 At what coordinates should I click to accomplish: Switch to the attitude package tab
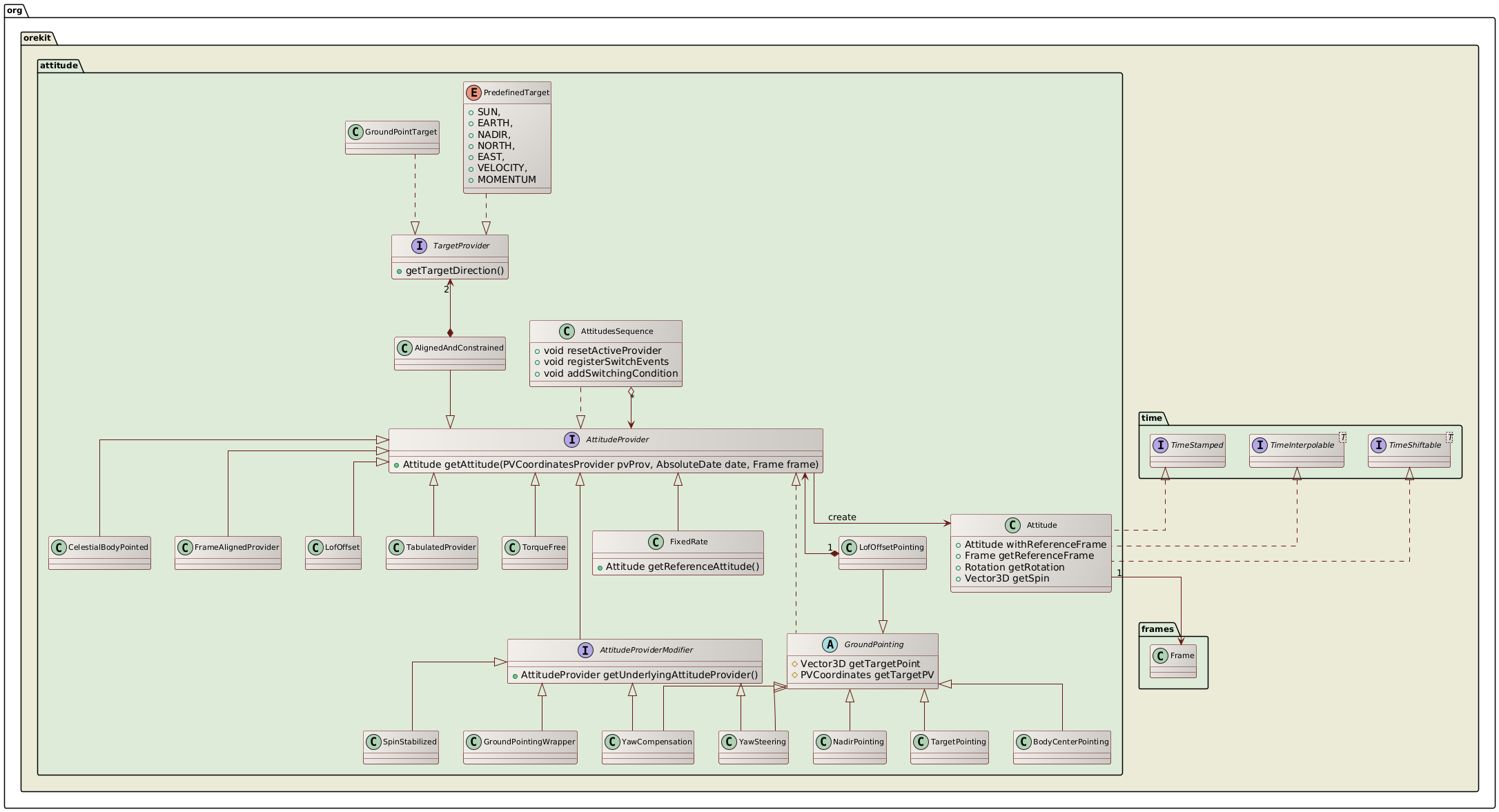[x=59, y=66]
